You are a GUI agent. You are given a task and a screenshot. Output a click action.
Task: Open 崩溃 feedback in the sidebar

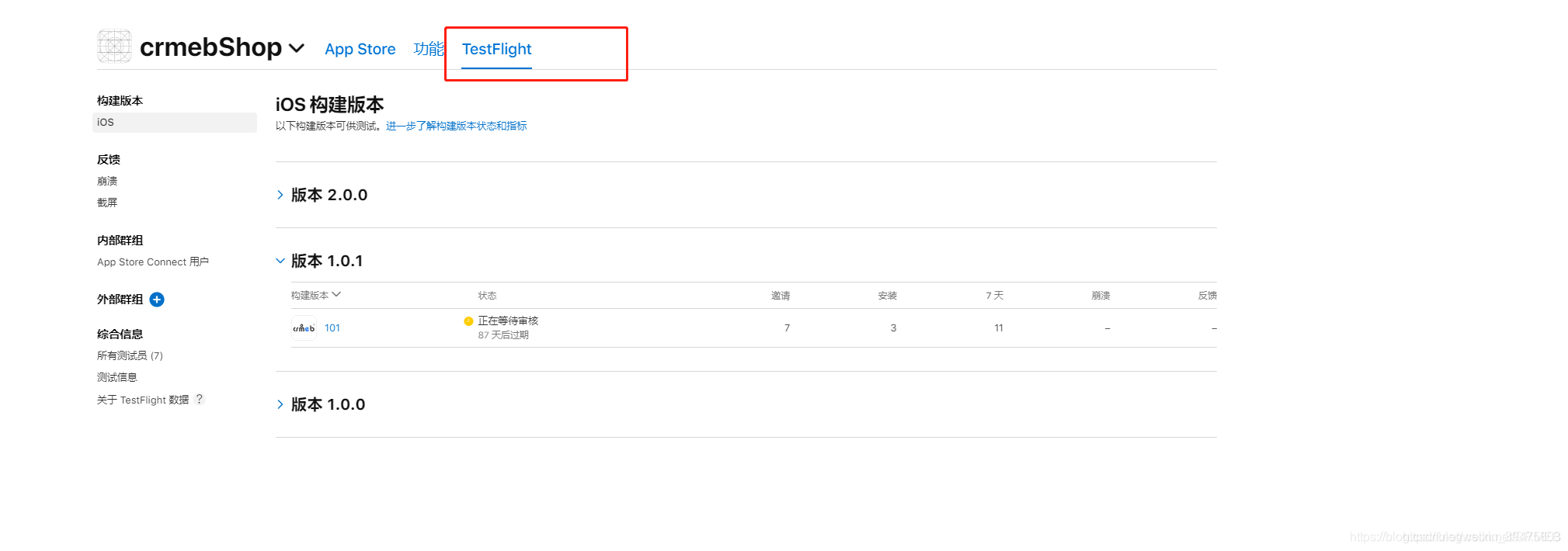pos(107,181)
